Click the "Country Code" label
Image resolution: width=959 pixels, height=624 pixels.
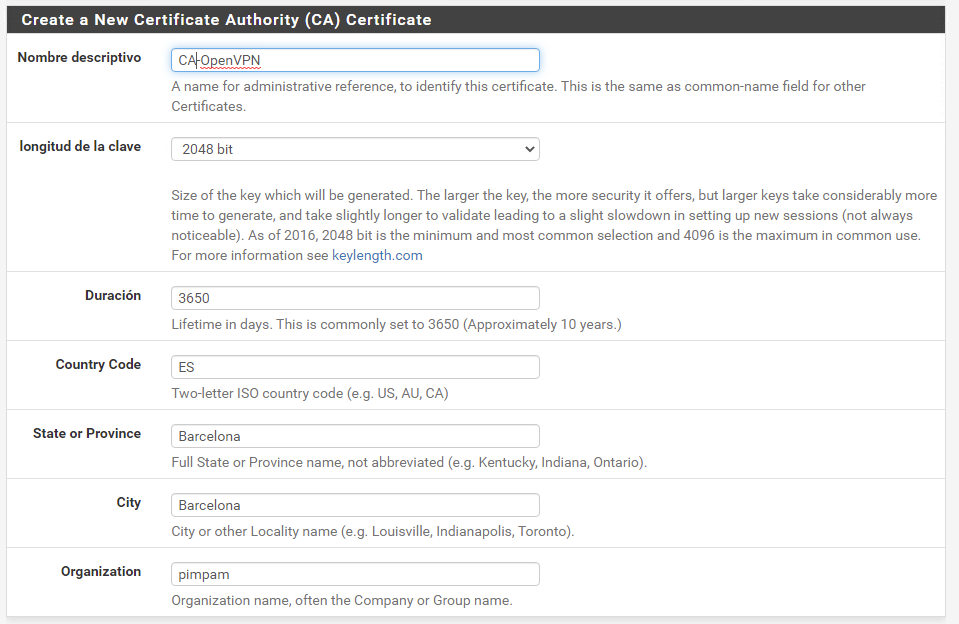click(x=98, y=365)
